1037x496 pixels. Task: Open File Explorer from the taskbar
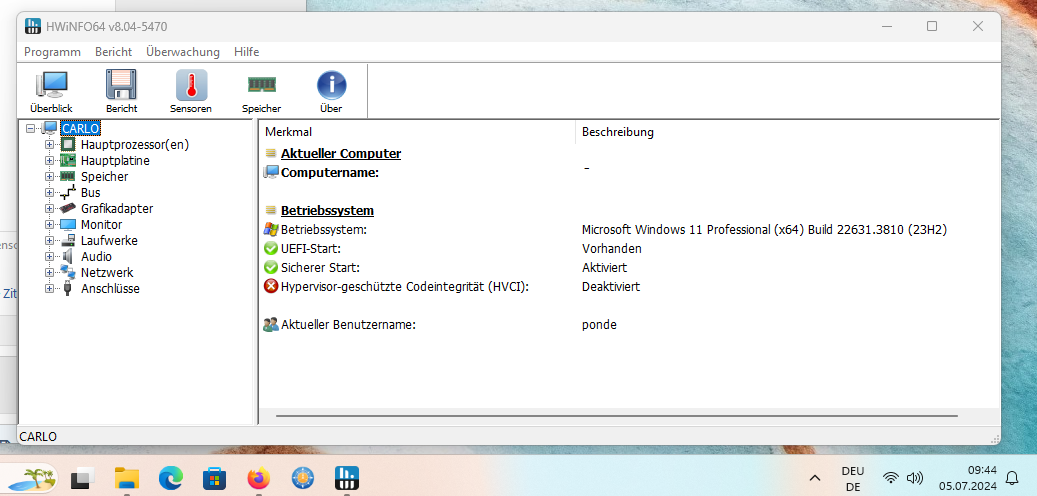coord(127,477)
